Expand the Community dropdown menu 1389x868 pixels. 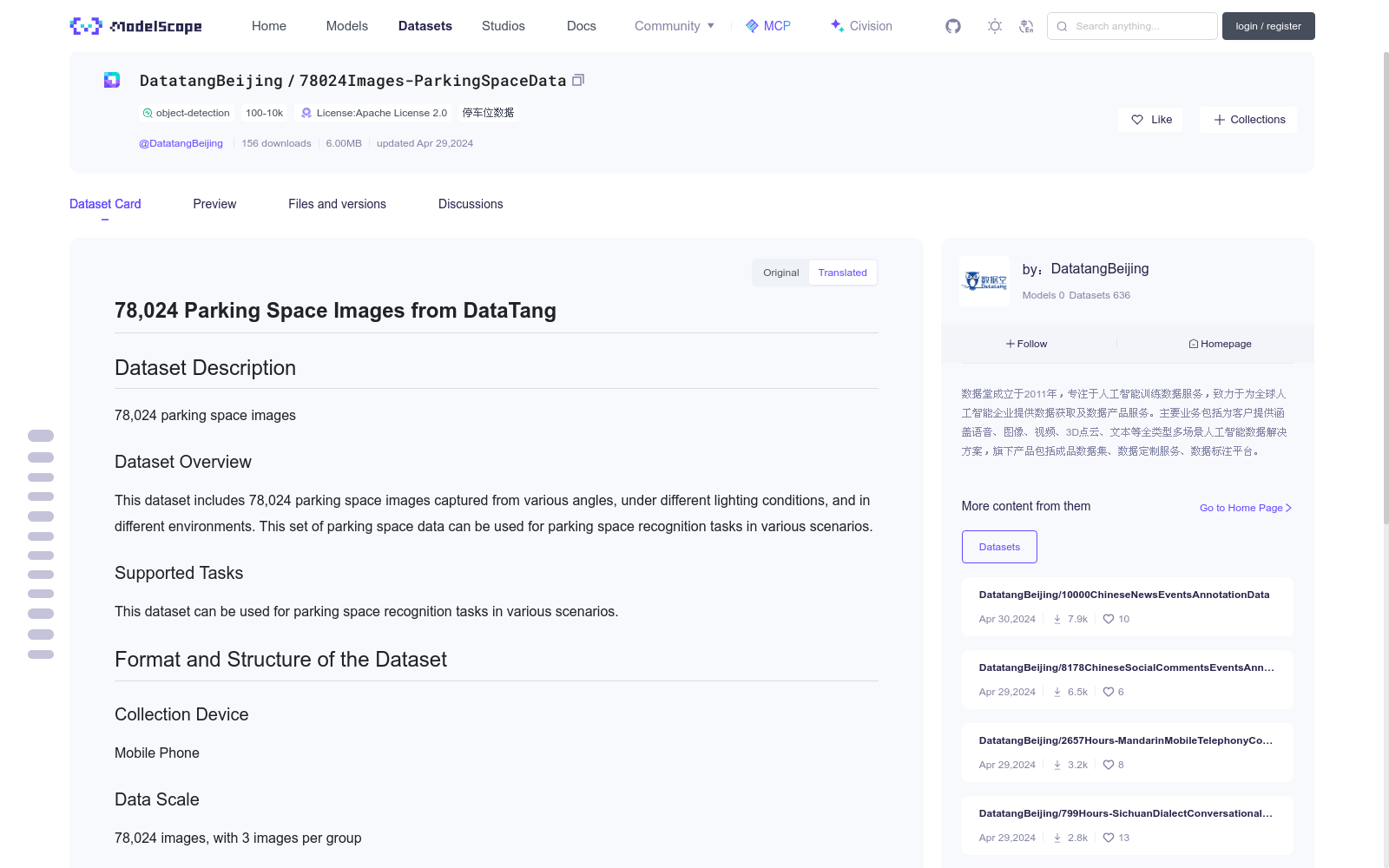(x=675, y=26)
